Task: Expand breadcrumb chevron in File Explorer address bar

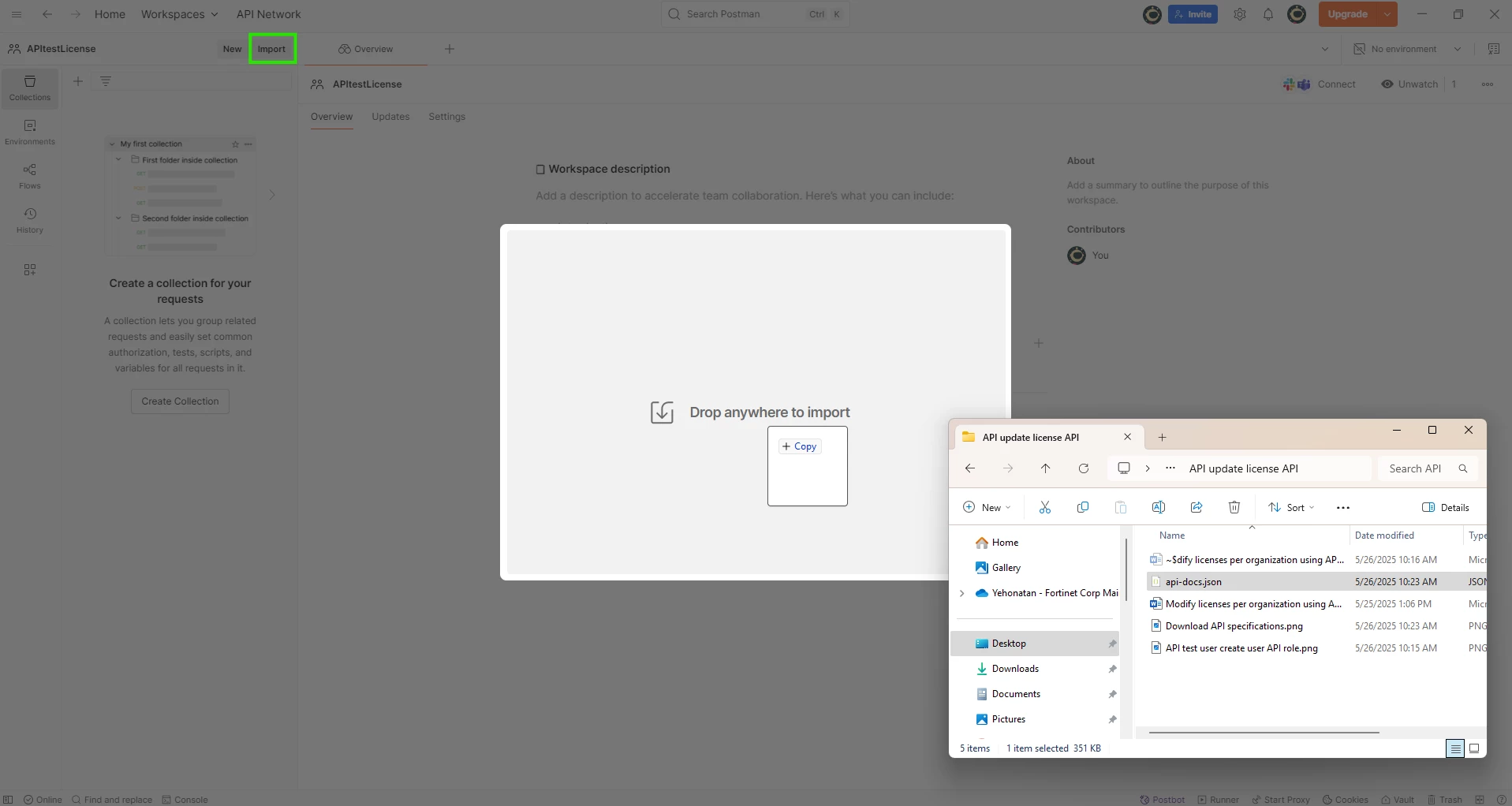Action: click(x=1148, y=468)
